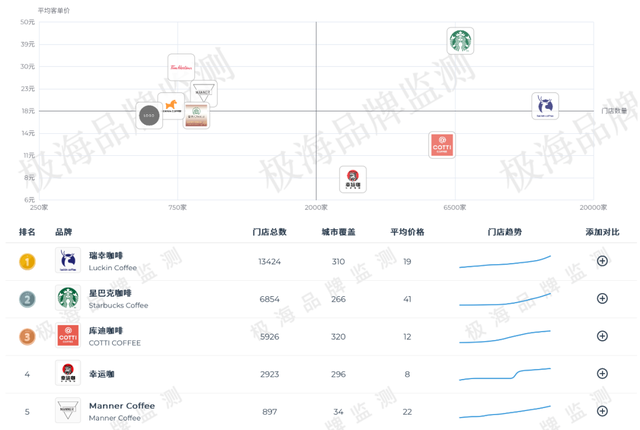Image resolution: width=640 pixels, height=430 pixels.
Task: Select the grey circle LOGO placeholder marker
Action: tap(149, 115)
